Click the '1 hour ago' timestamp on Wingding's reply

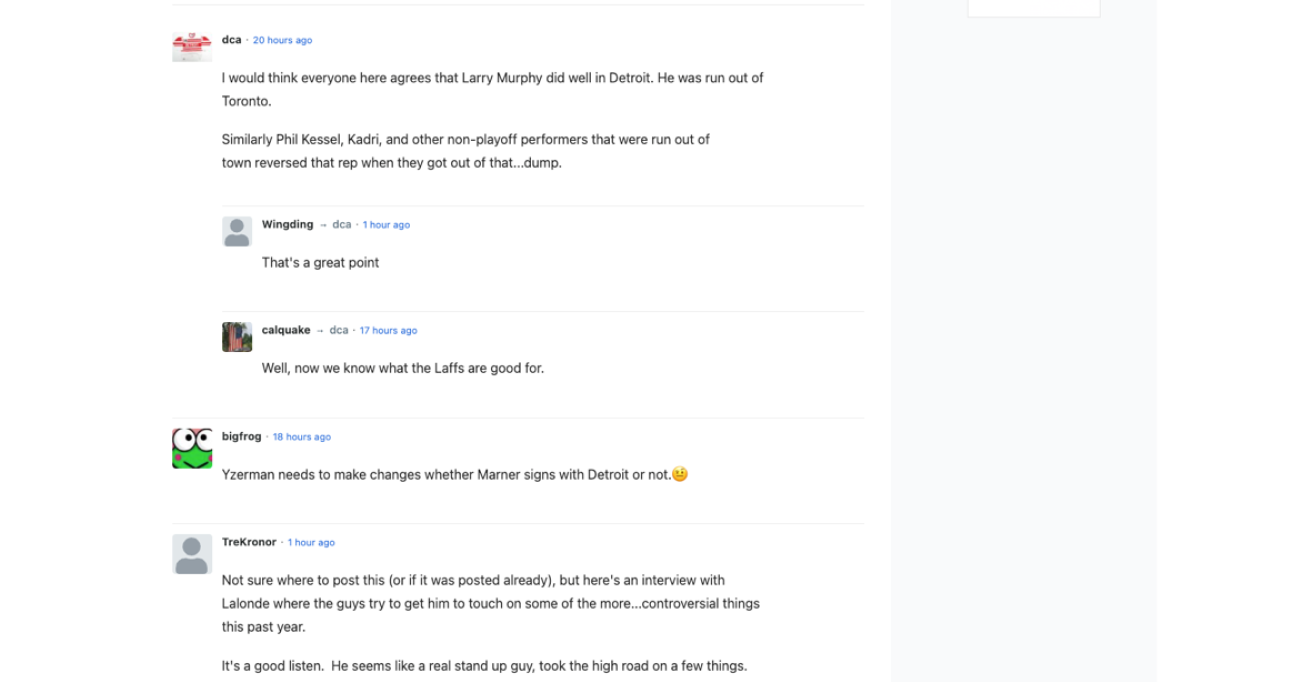(x=386, y=224)
